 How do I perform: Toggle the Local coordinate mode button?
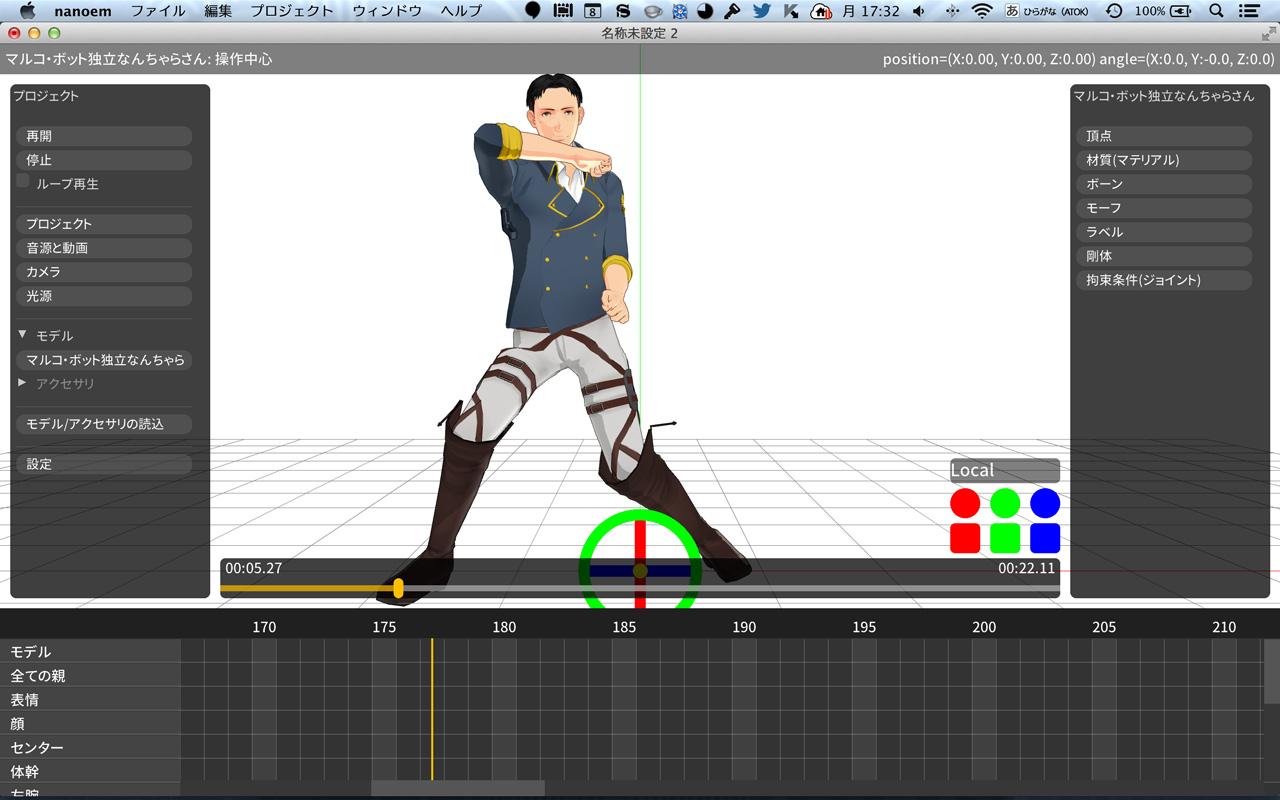(1003, 470)
